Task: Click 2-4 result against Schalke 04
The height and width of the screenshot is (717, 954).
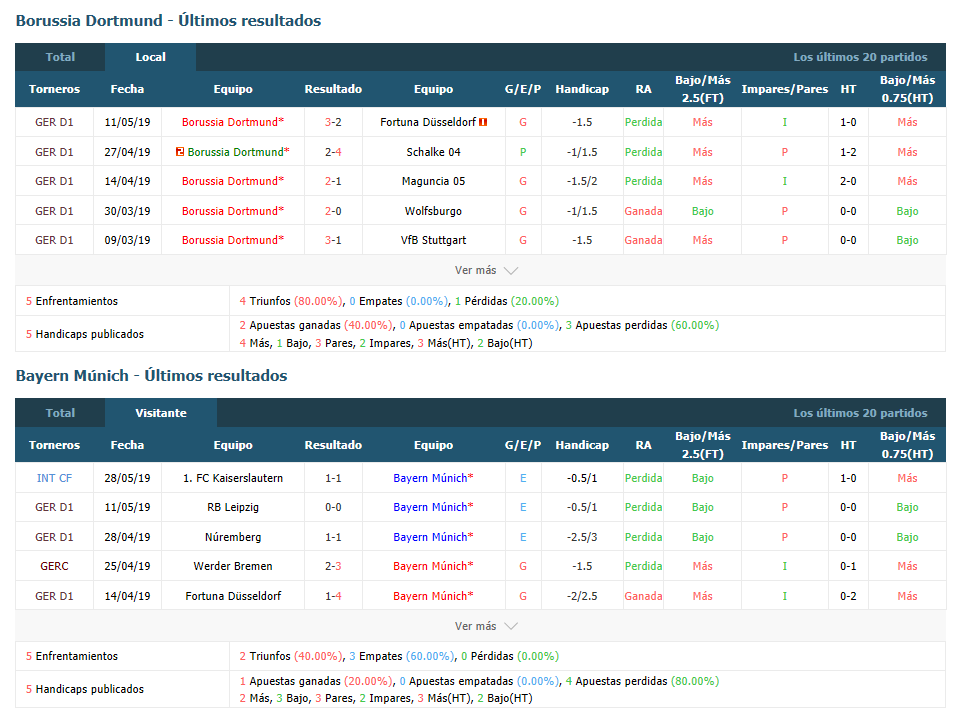Action: click(333, 152)
